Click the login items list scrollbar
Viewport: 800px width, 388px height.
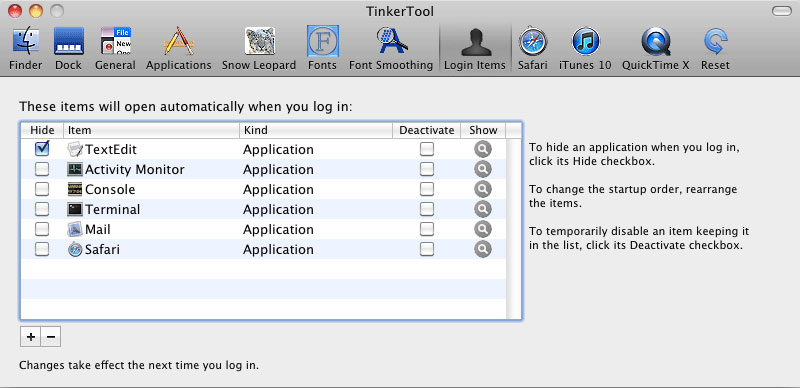tap(513, 229)
